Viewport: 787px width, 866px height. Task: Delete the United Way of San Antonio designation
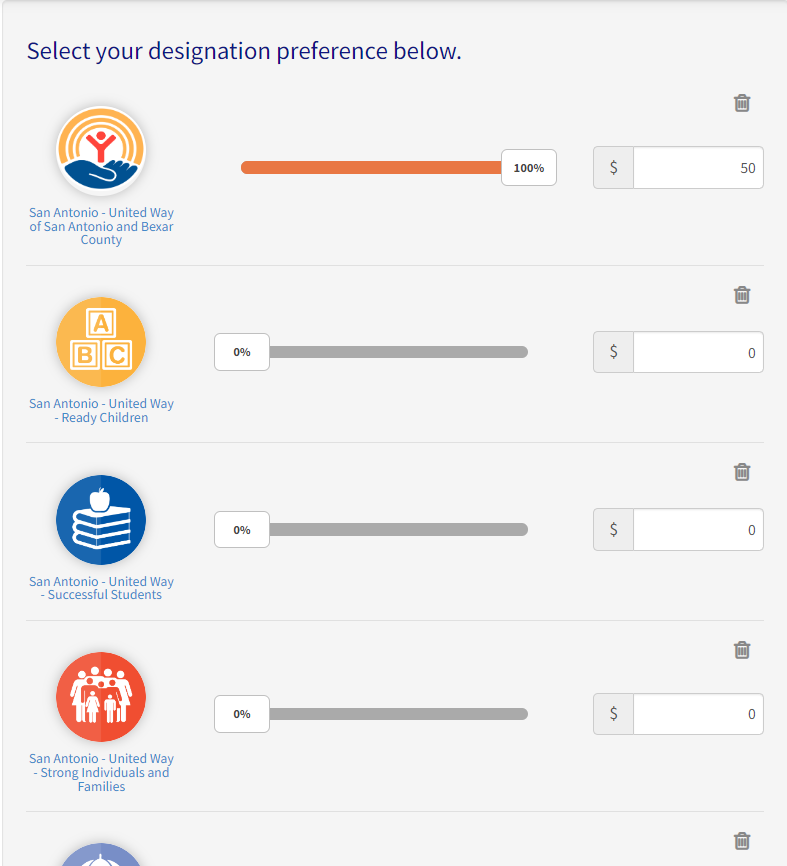pyautogui.click(x=742, y=103)
